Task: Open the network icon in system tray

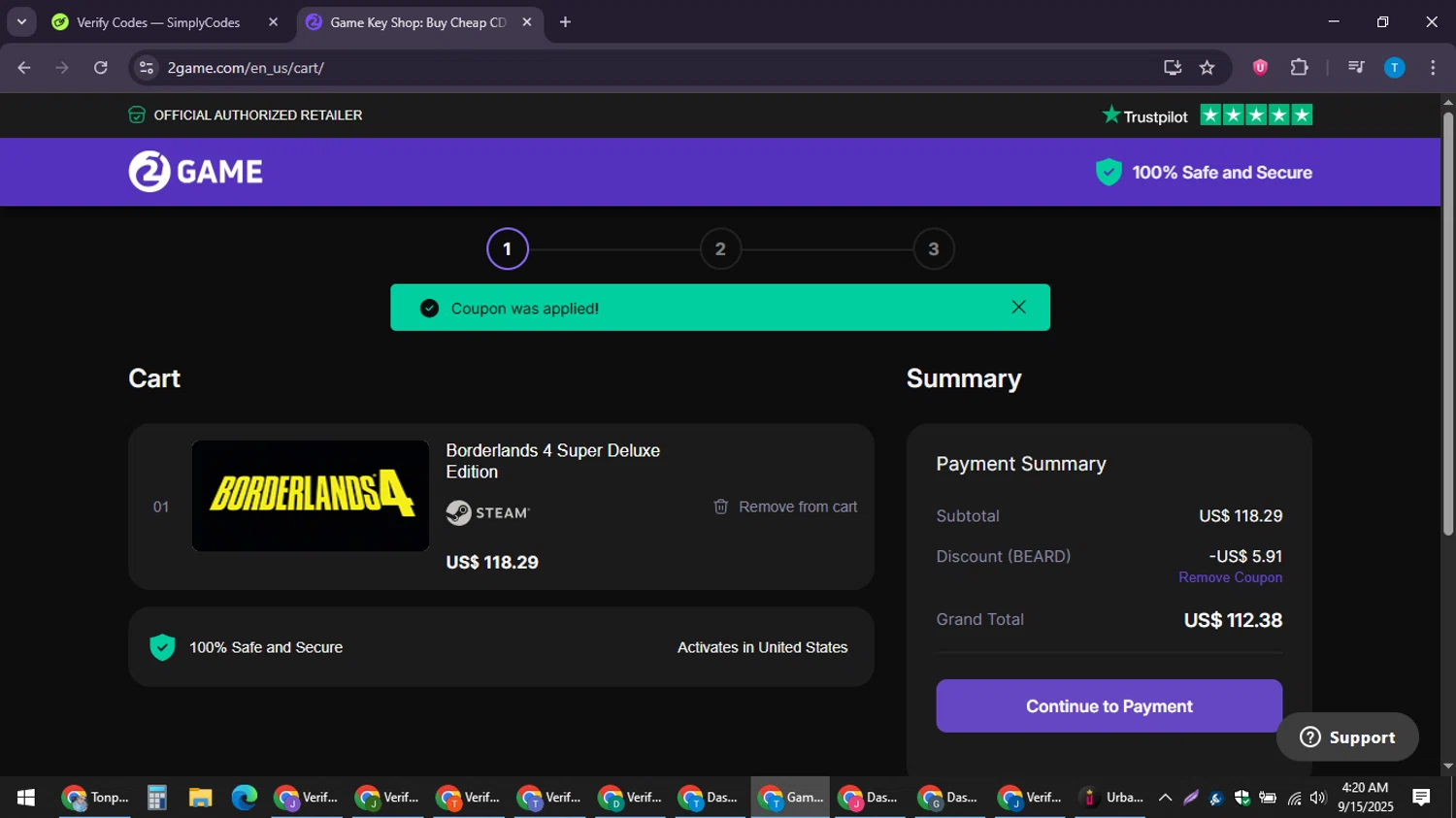Action: (x=1294, y=798)
